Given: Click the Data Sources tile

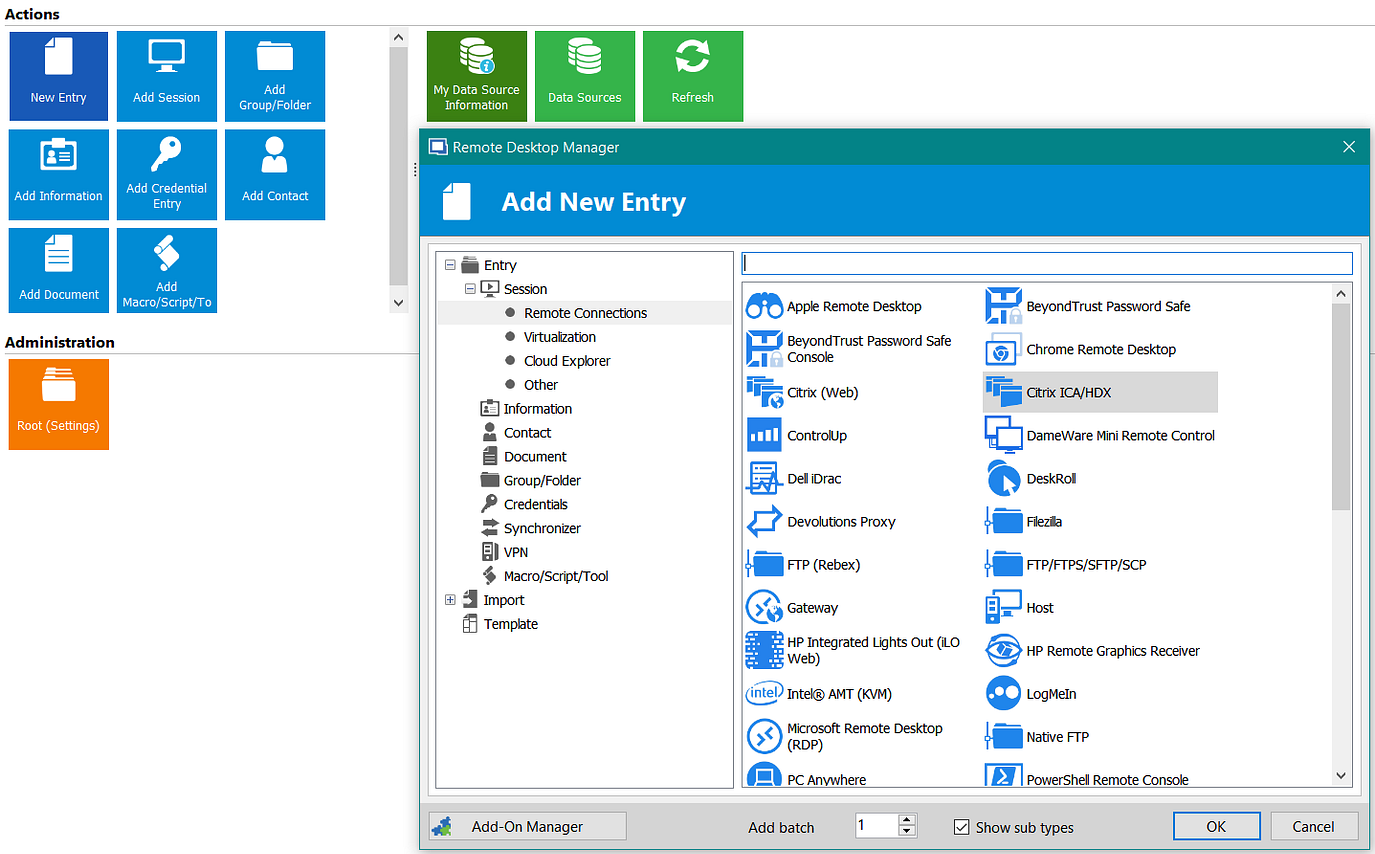Looking at the screenshot, I should click(584, 76).
